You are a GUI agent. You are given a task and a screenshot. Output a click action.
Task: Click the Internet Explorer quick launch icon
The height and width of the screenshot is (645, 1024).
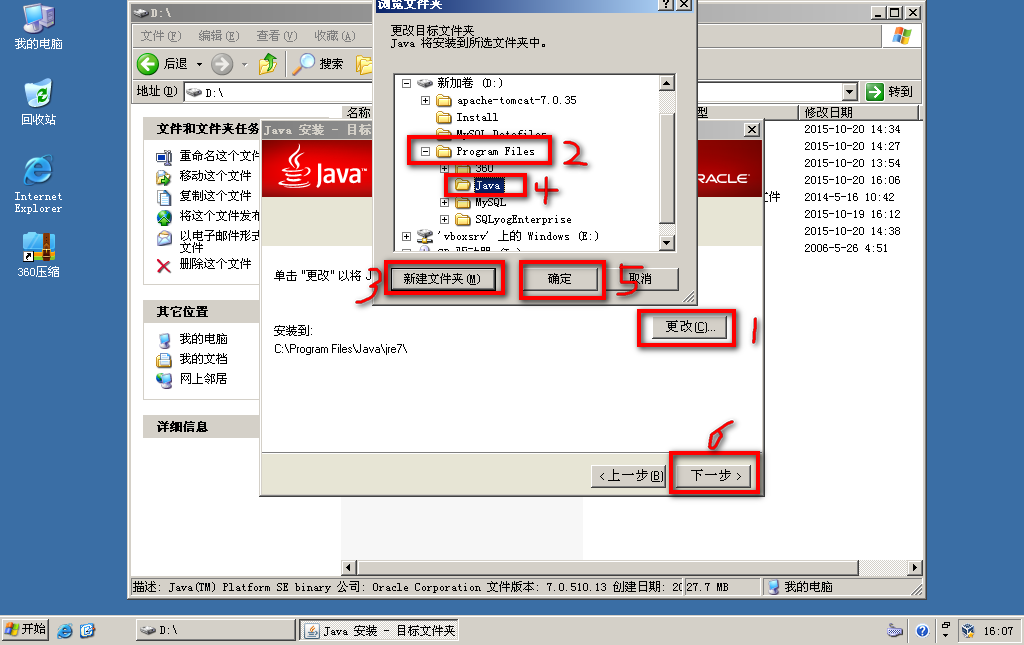pos(65,630)
